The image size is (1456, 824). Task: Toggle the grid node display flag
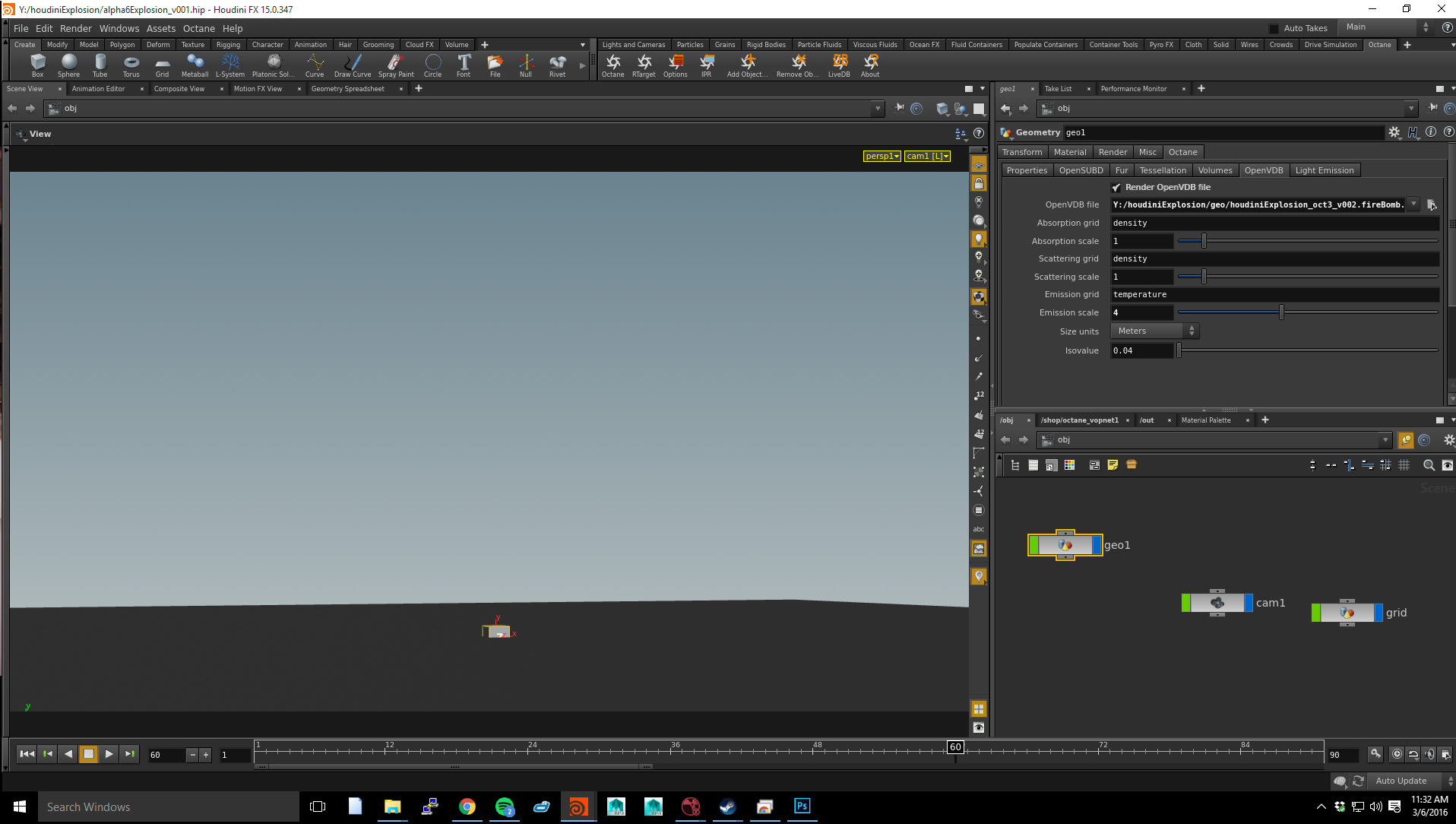[1378, 613]
